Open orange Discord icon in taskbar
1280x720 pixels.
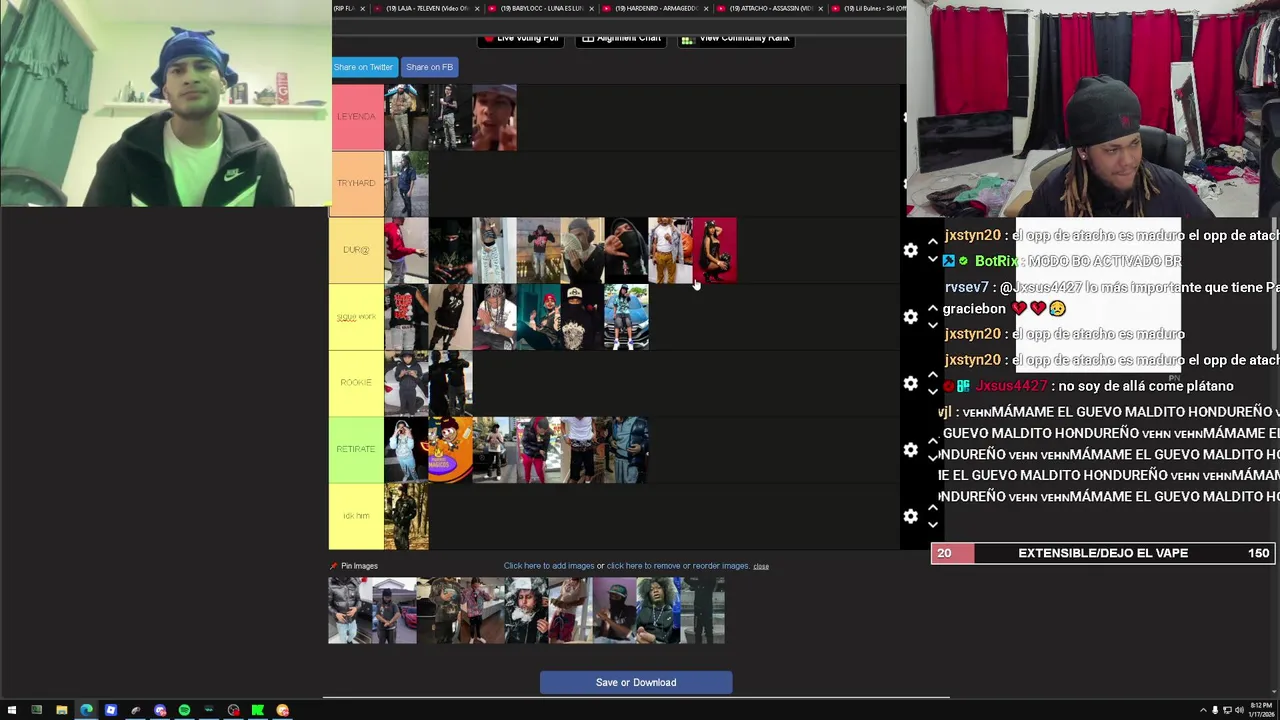pos(283,710)
